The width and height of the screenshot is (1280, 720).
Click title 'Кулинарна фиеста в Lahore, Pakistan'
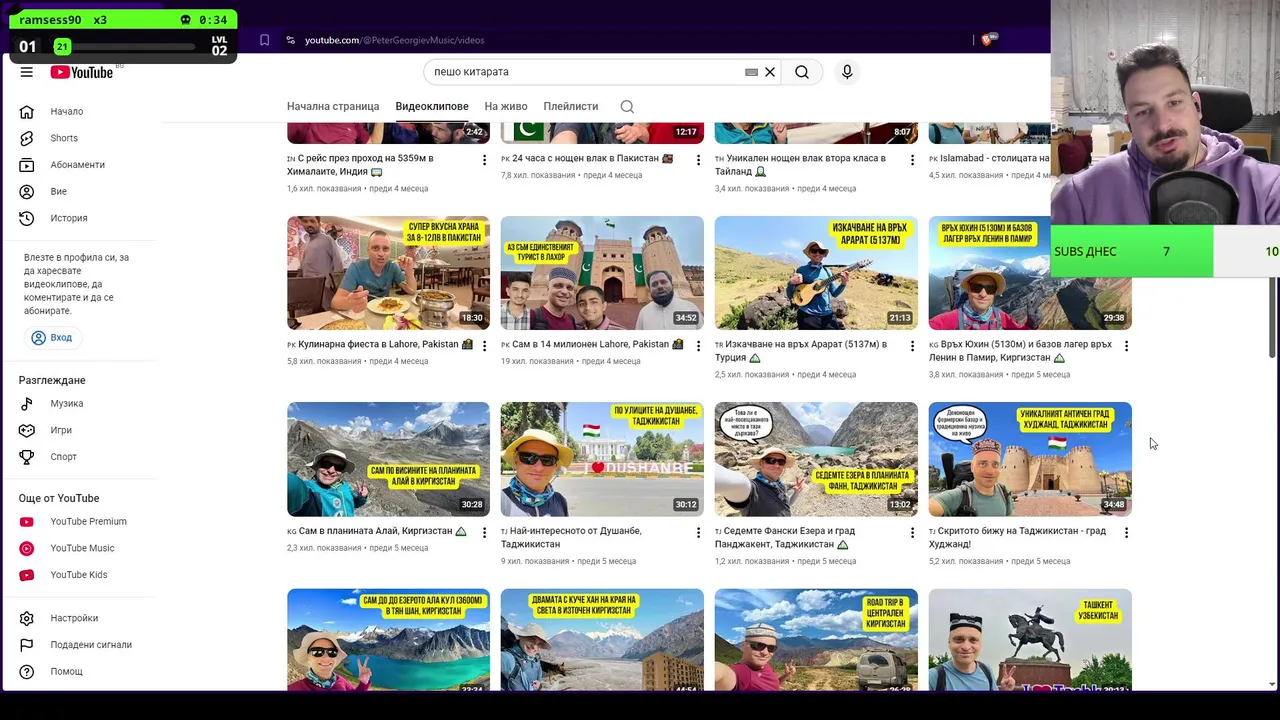pyautogui.click(x=378, y=344)
